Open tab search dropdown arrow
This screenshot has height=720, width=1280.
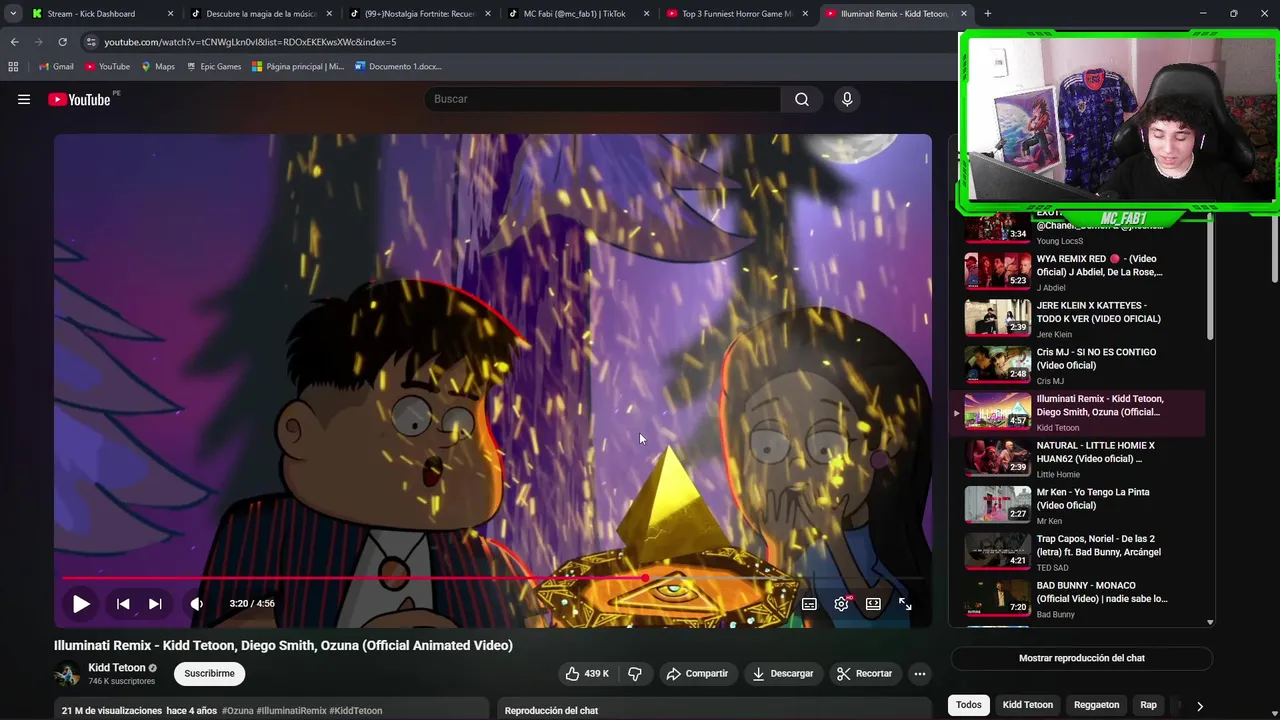coord(13,14)
